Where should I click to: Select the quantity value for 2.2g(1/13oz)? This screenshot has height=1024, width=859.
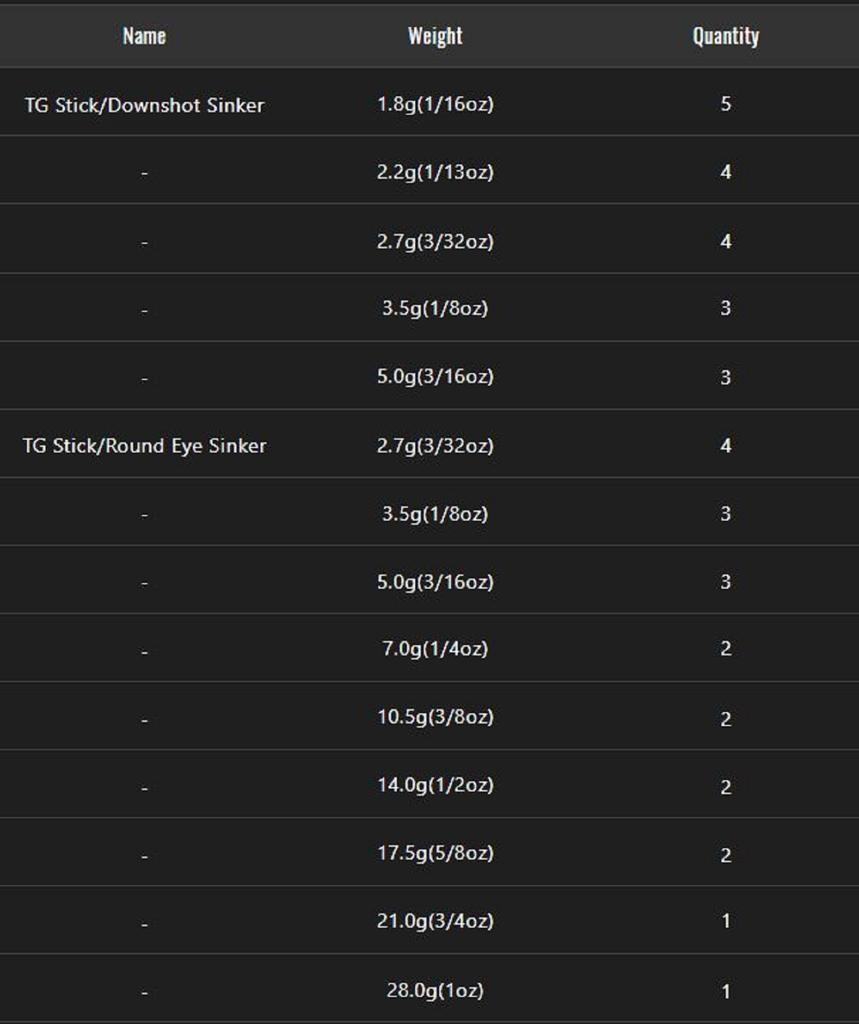point(725,172)
